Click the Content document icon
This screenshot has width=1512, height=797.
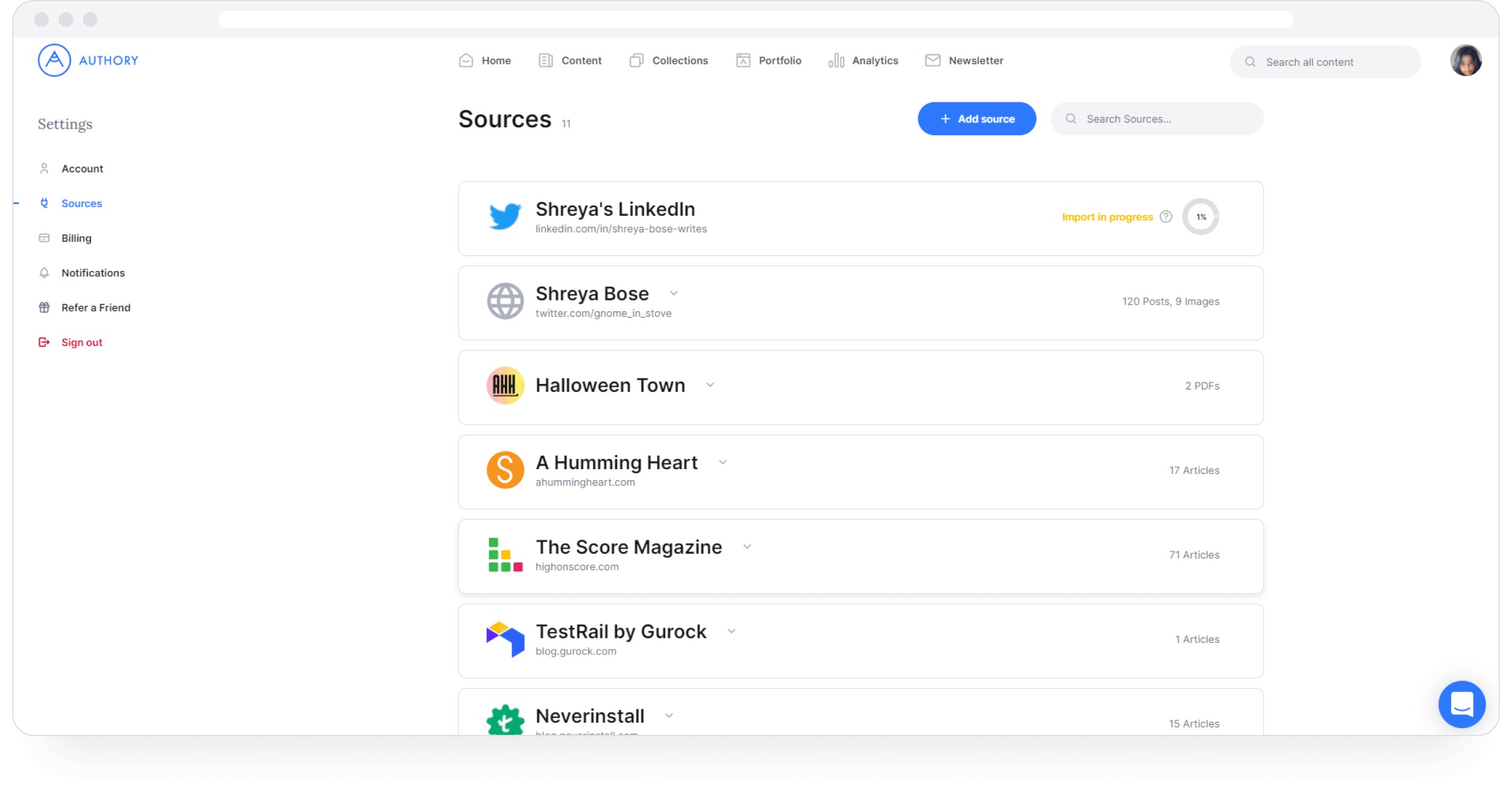click(x=546, y=60)
